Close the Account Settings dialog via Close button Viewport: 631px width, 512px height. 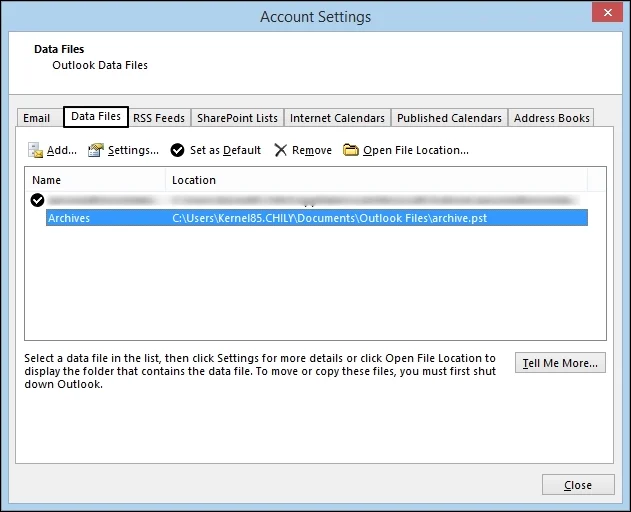578,485
